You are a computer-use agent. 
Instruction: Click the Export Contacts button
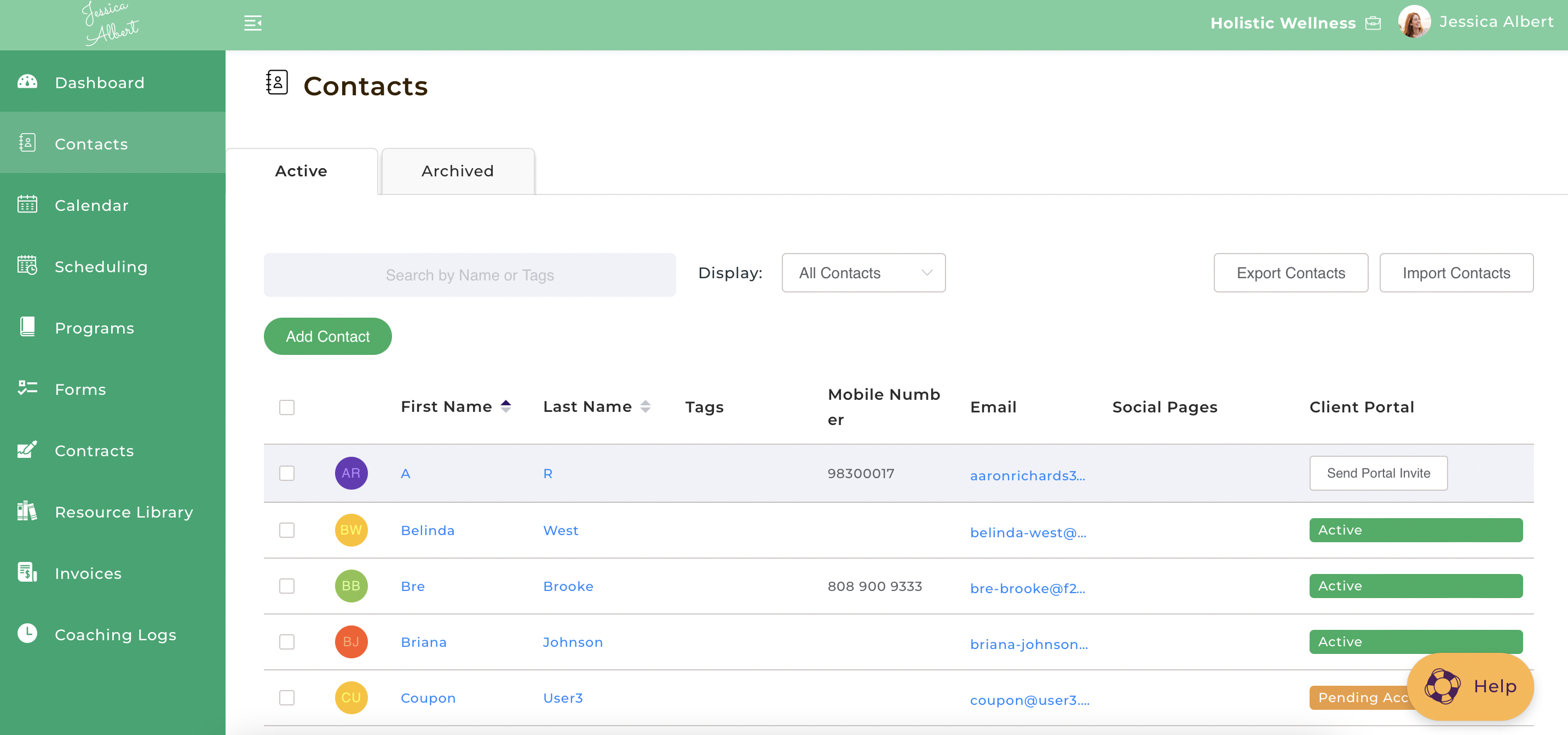[1290, 273]
